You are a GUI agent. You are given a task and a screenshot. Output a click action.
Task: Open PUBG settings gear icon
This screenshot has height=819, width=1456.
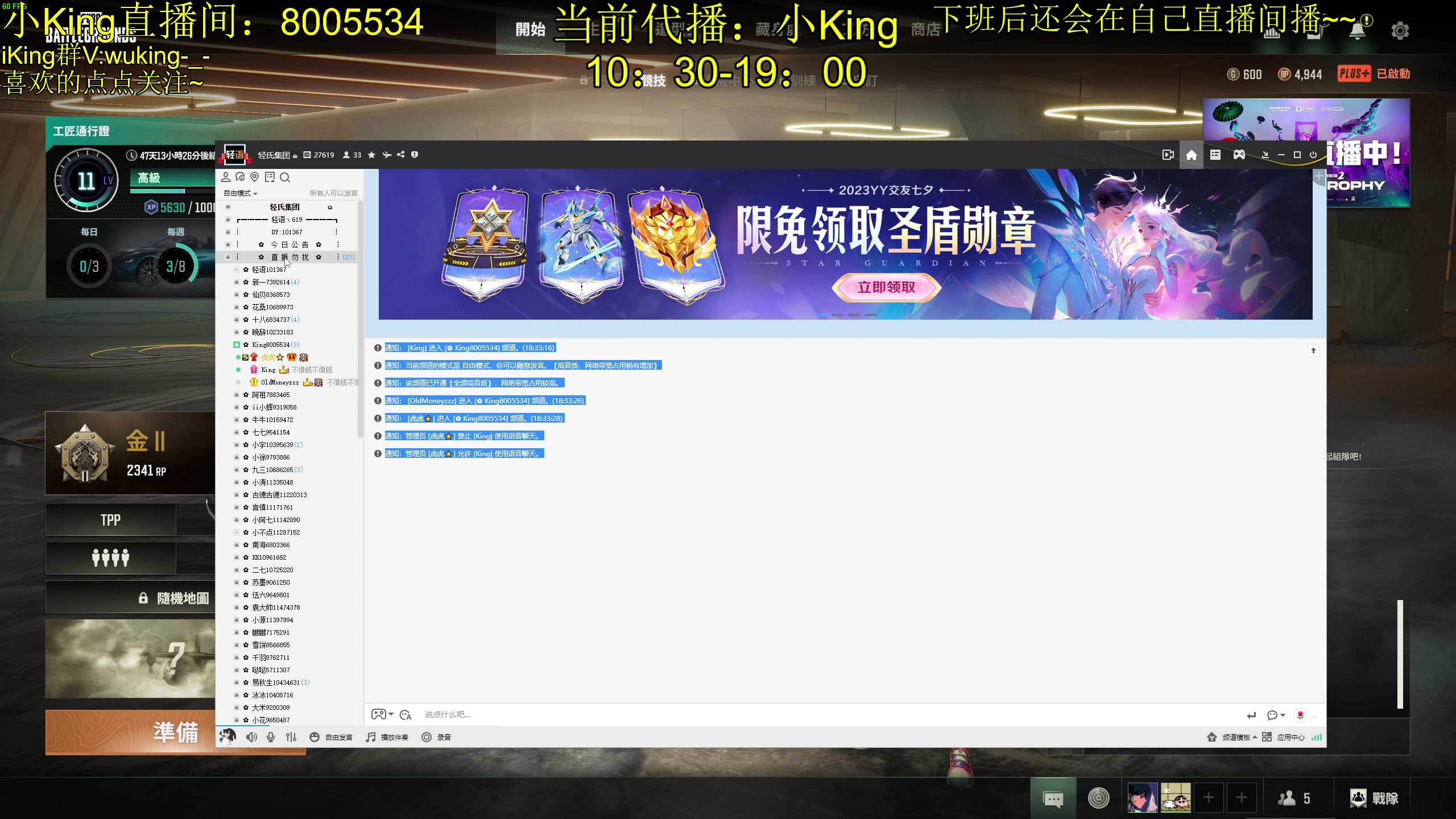(x=1400, y=31)
